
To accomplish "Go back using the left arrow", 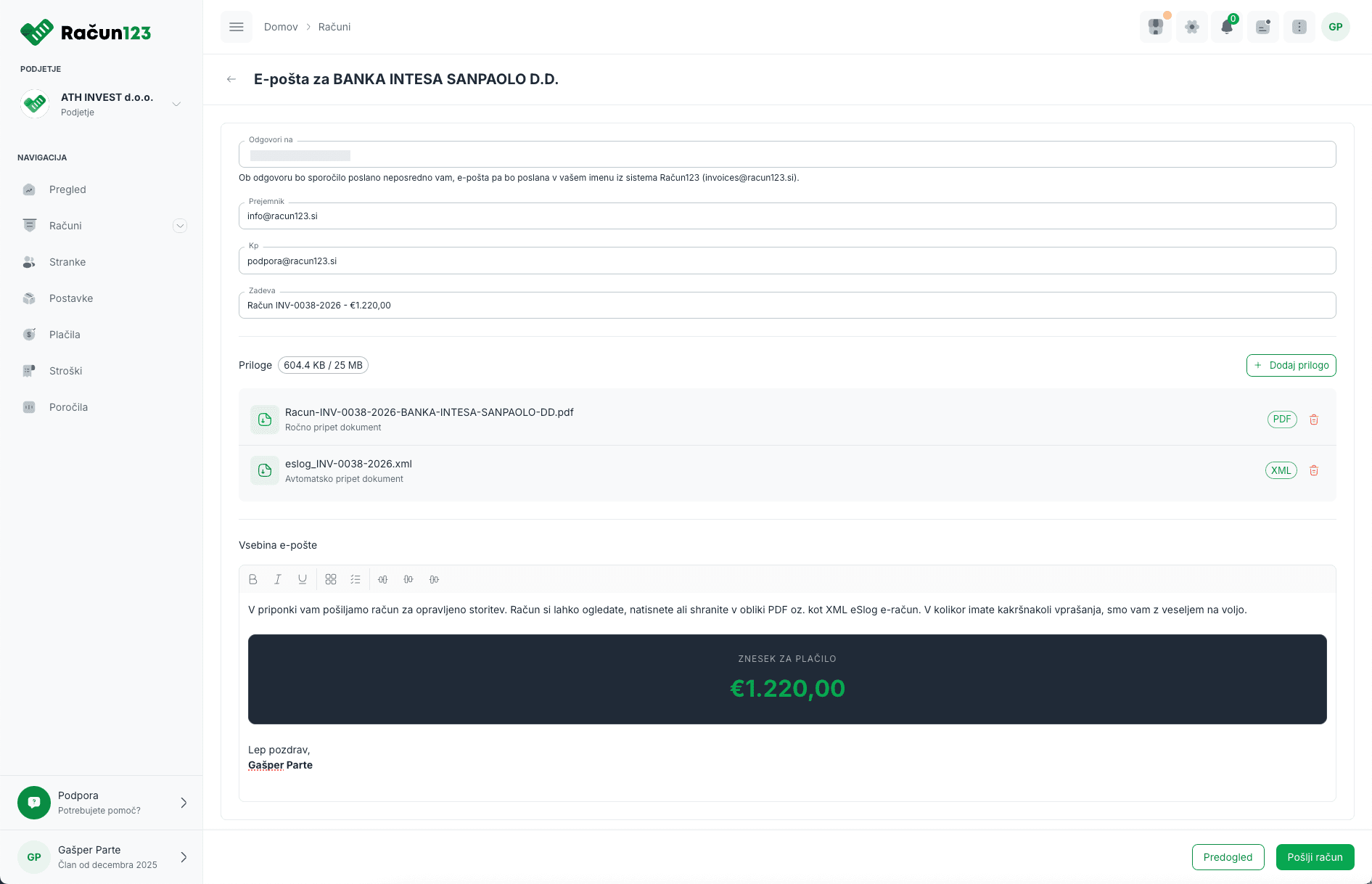I will [231, 79].
